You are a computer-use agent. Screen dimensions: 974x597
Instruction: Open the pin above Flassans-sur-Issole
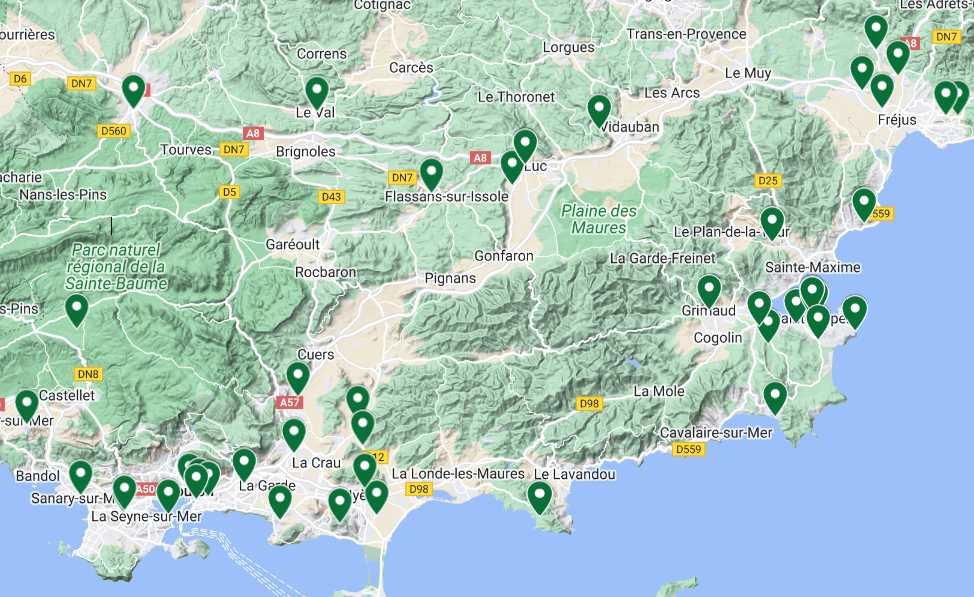pyautogui.click(x=431, y=174)
